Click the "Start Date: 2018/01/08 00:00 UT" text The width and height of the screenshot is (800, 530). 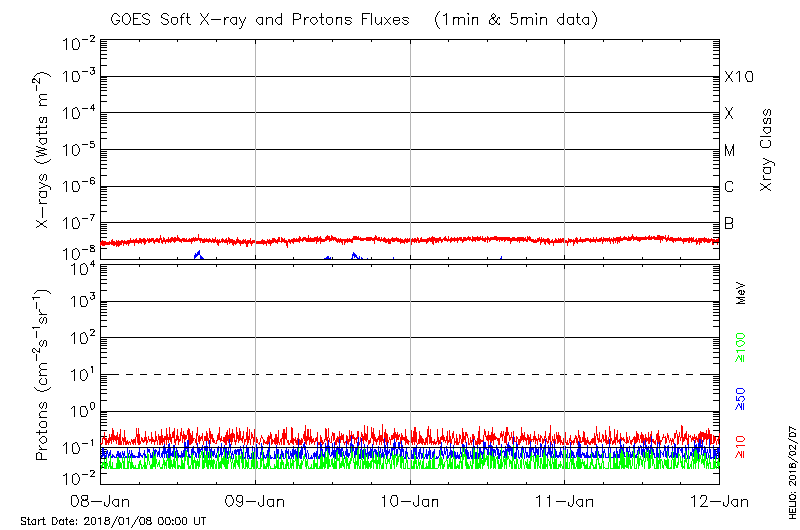(113, 522)
